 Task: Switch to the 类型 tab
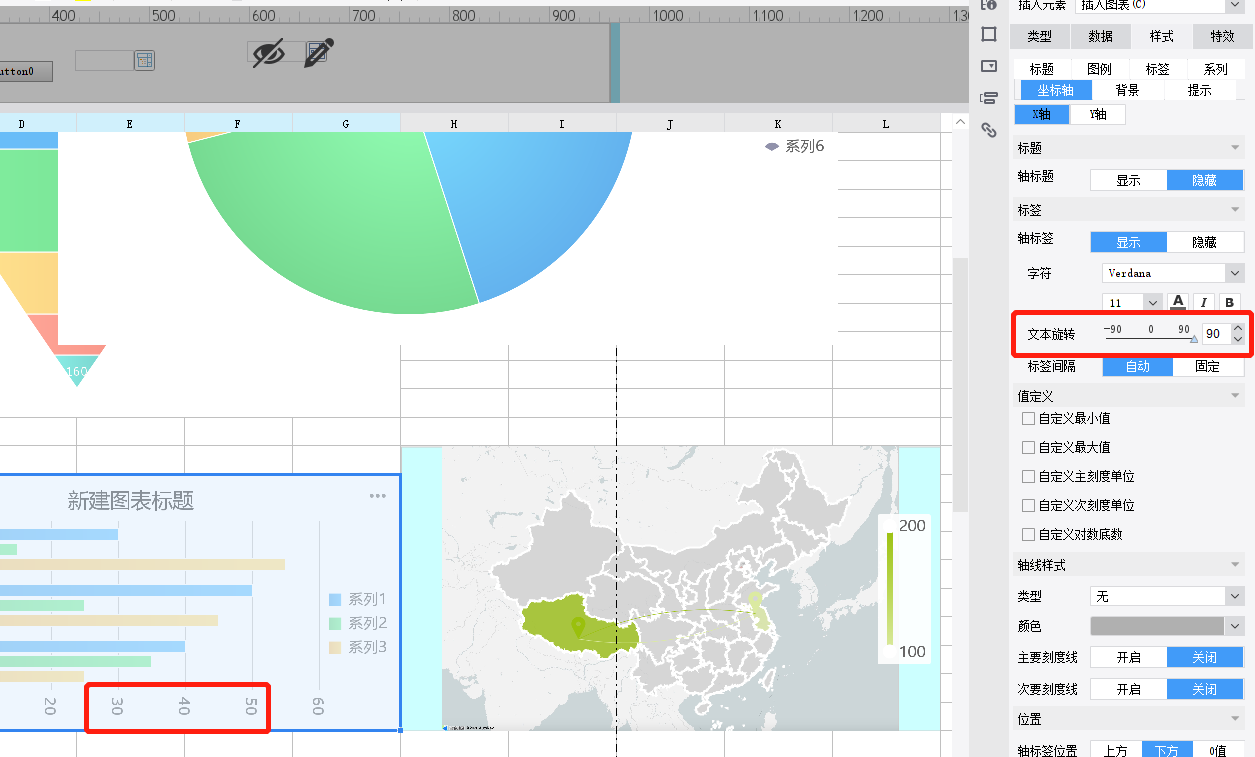(x=1040, y=36)
